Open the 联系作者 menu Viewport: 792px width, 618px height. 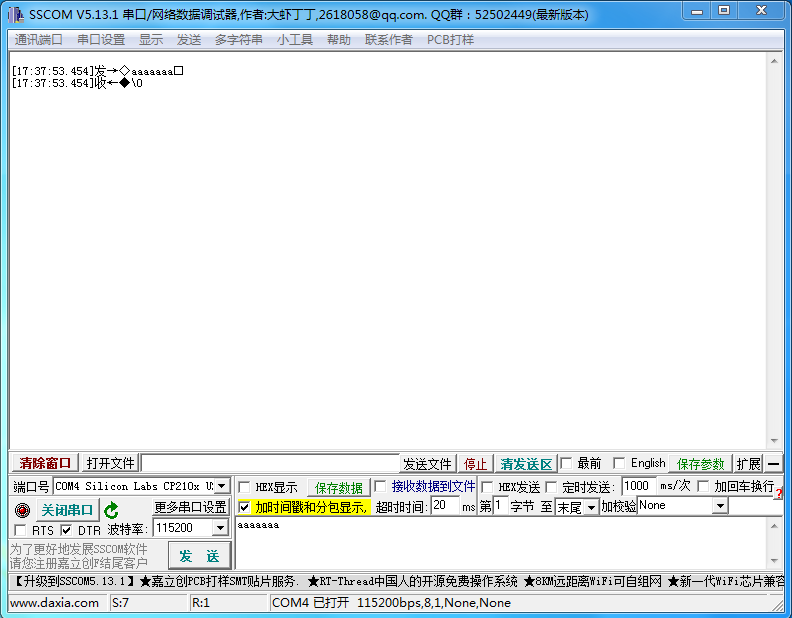tap(389, 40)
